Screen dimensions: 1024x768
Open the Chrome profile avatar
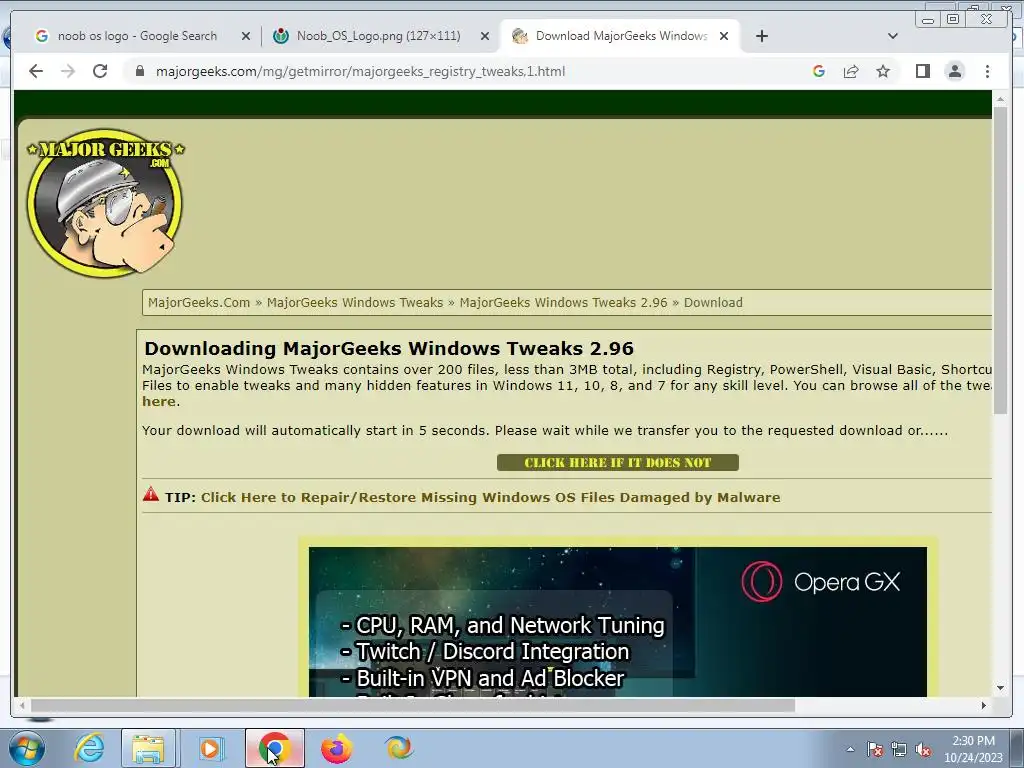pyautogui.click(x=955, y=71)
